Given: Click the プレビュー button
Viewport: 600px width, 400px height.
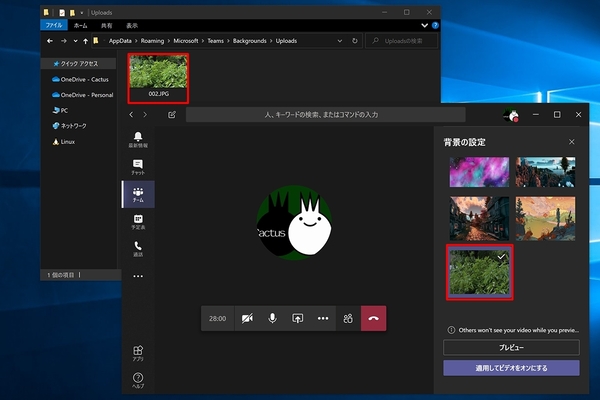Looking at the screenshot, I should (x=511, y=347).
